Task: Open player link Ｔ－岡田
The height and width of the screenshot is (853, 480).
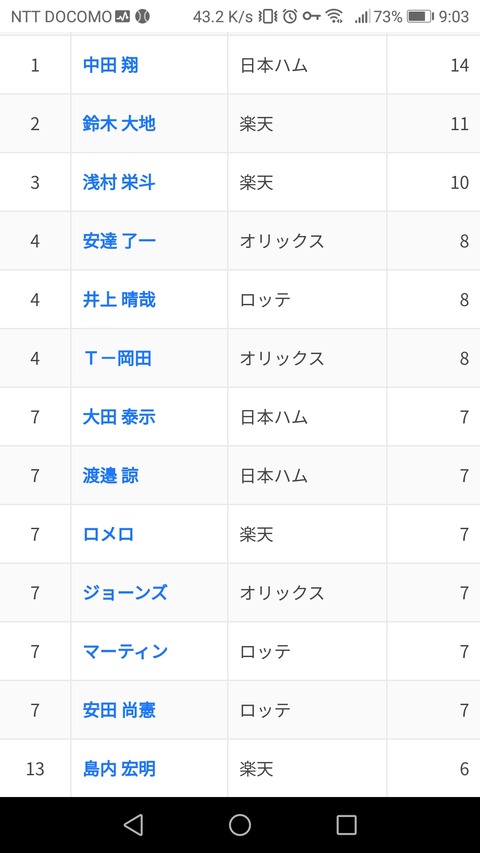Action: (x=117, y=358)
